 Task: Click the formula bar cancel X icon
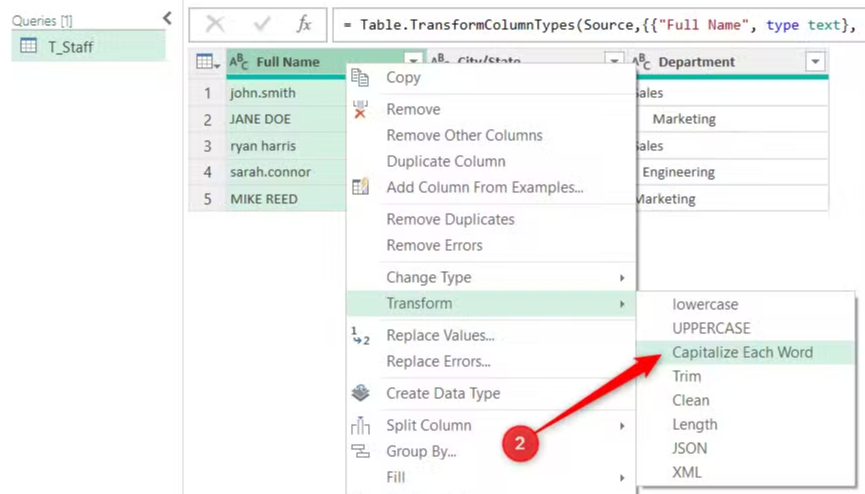point(215,24)
